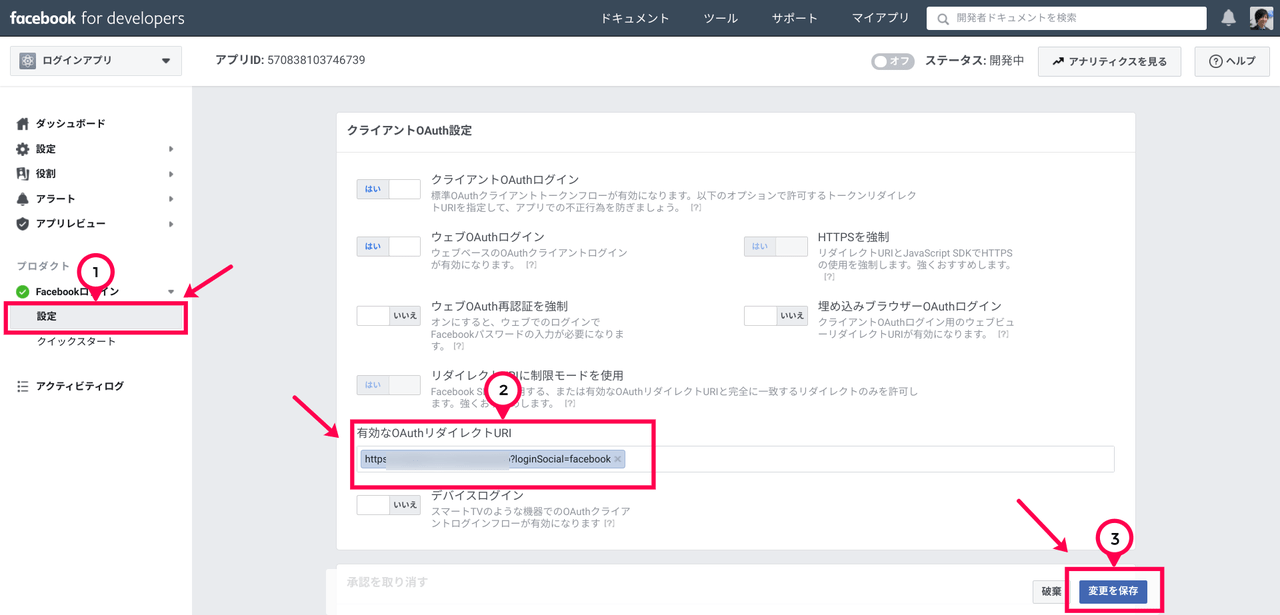Click the valid OAuth redirect URI field
1280x615 pixels.
735,459
